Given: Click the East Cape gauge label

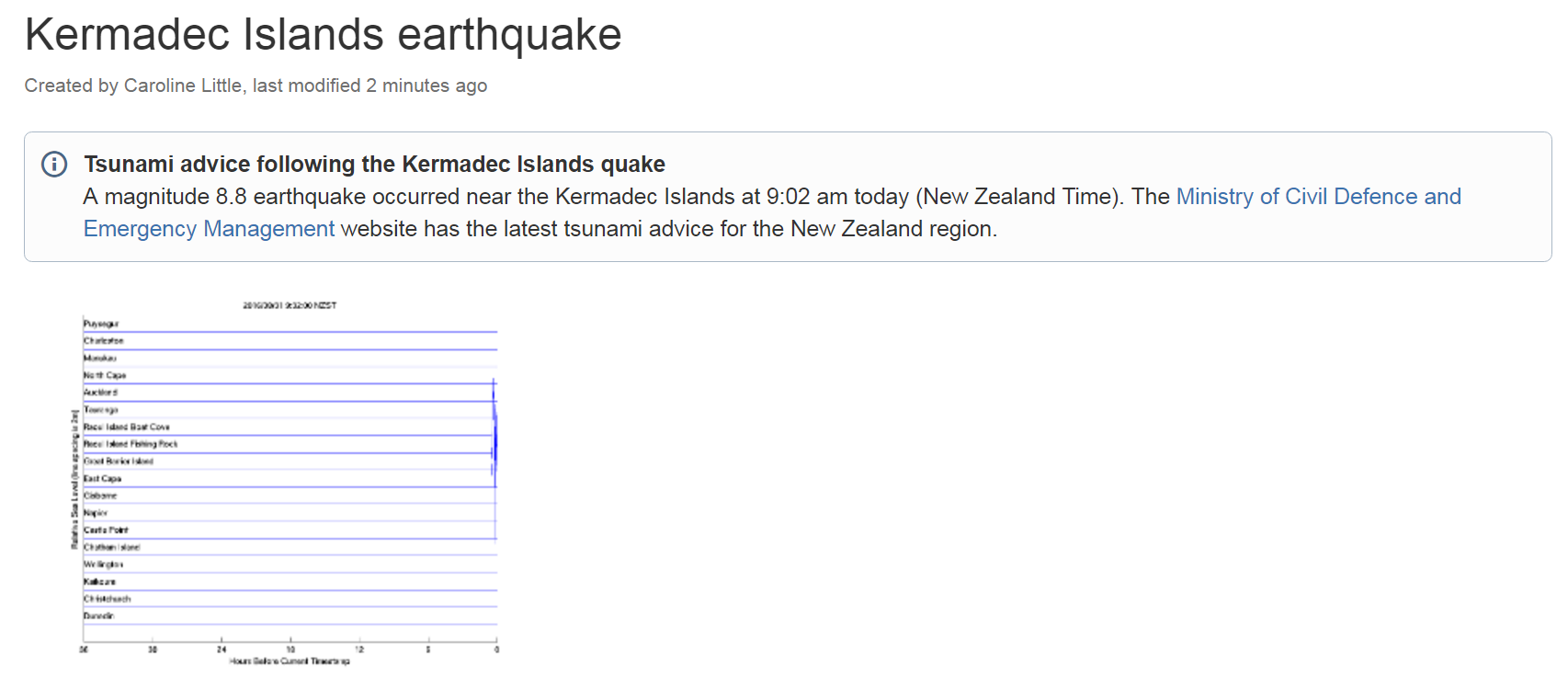Looking at the screenshot, I should pyautogui.click(x=102, y=479).
